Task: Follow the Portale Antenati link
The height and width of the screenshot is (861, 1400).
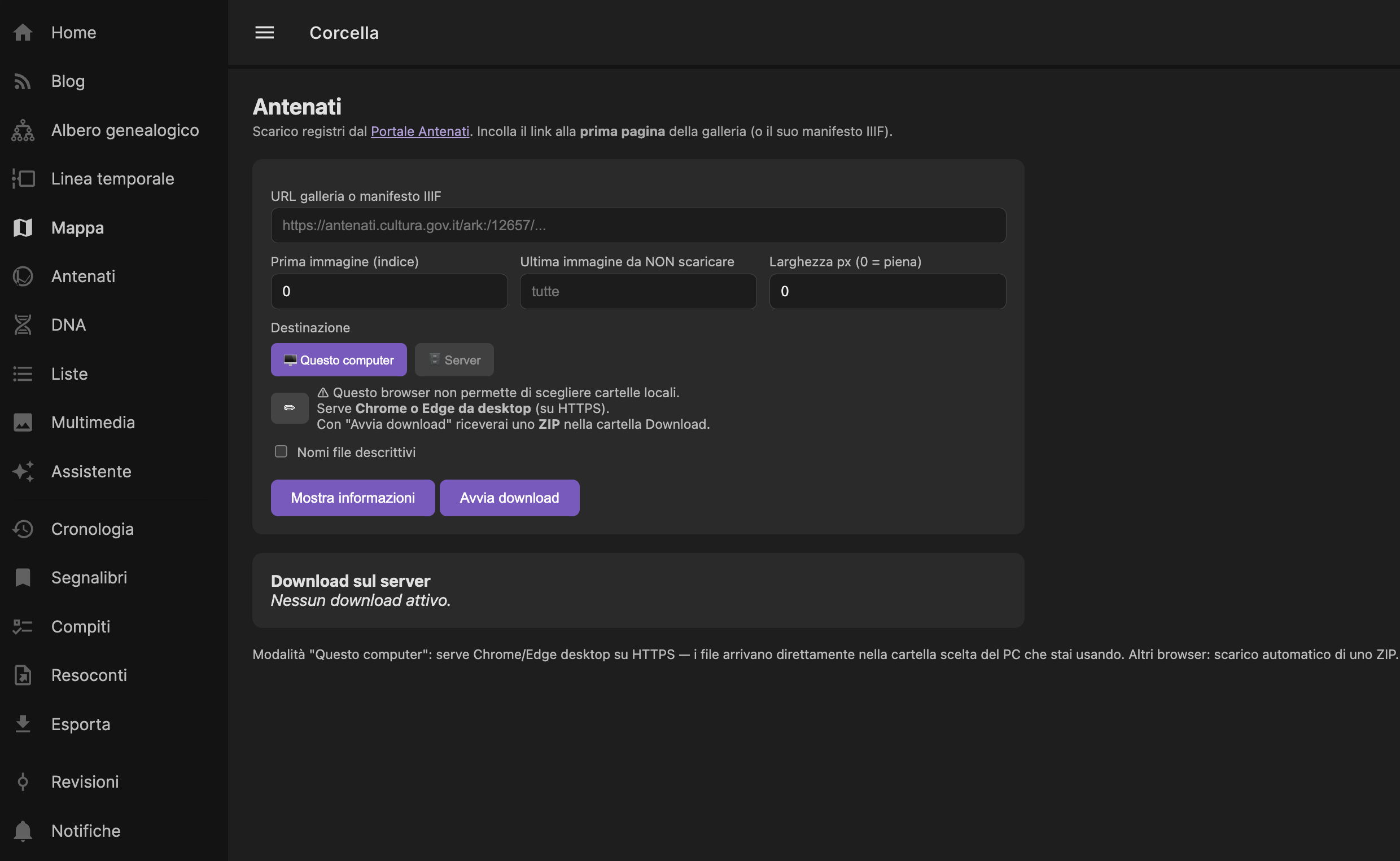Action: 420,131
